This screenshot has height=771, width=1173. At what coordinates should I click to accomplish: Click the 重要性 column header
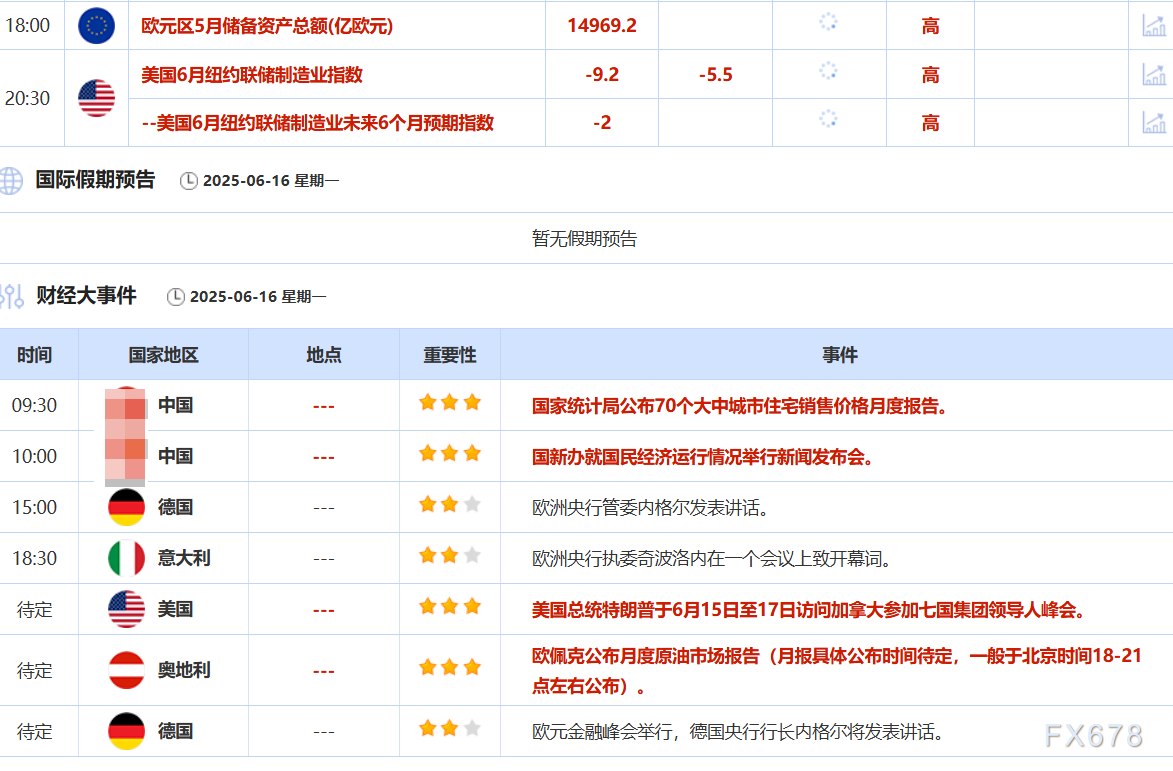449,354
